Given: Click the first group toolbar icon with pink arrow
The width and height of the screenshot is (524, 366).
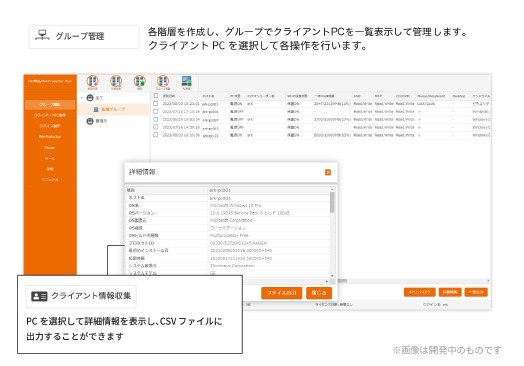Looking at the screenshot, I should (x=93, y=81).
